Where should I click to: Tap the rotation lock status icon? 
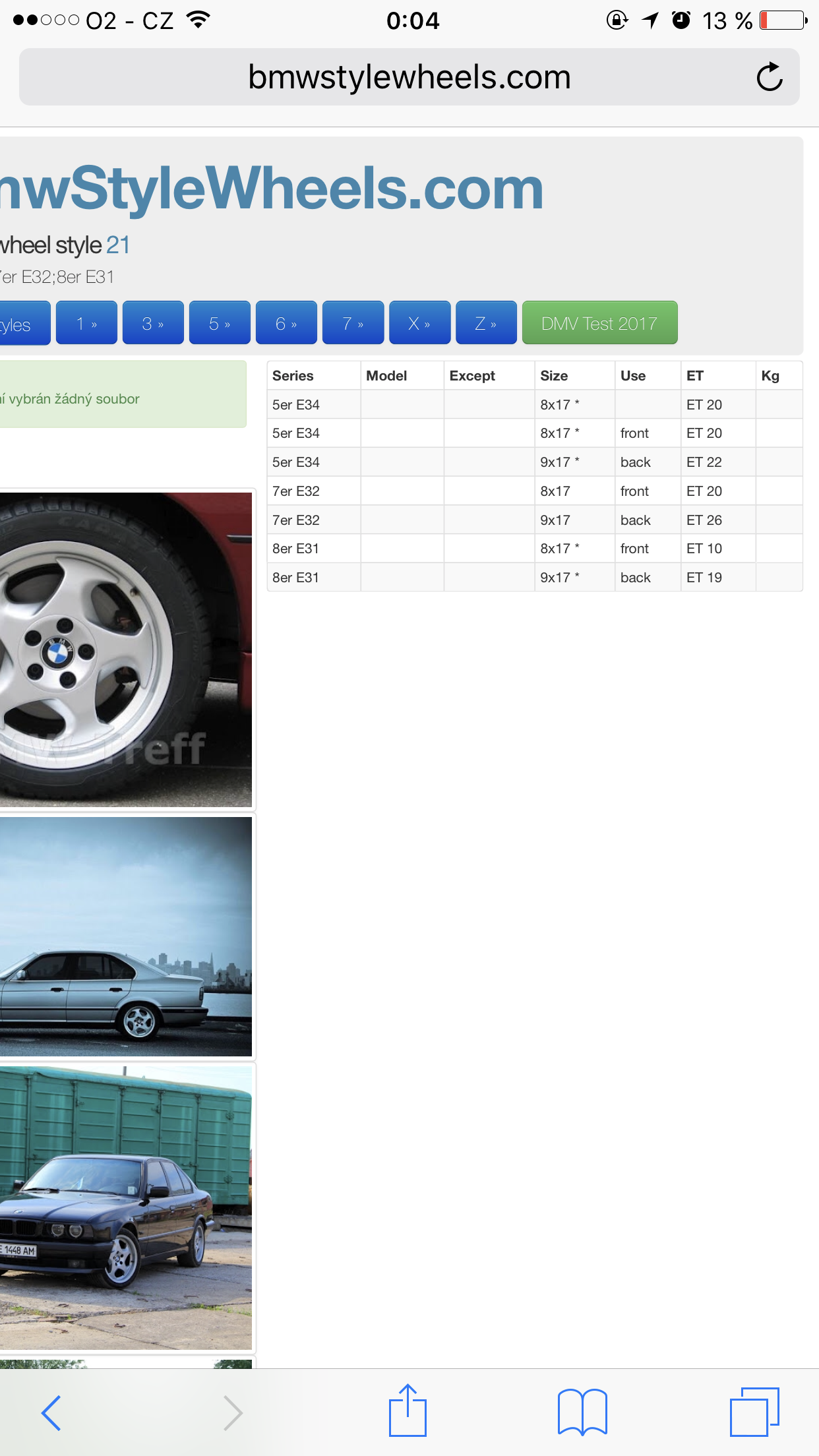[x=617, y=20]
